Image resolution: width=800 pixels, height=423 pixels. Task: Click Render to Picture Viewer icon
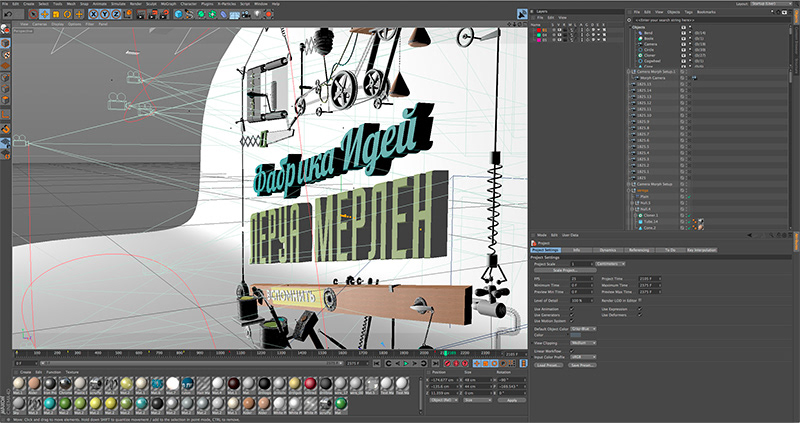point(153,14)
